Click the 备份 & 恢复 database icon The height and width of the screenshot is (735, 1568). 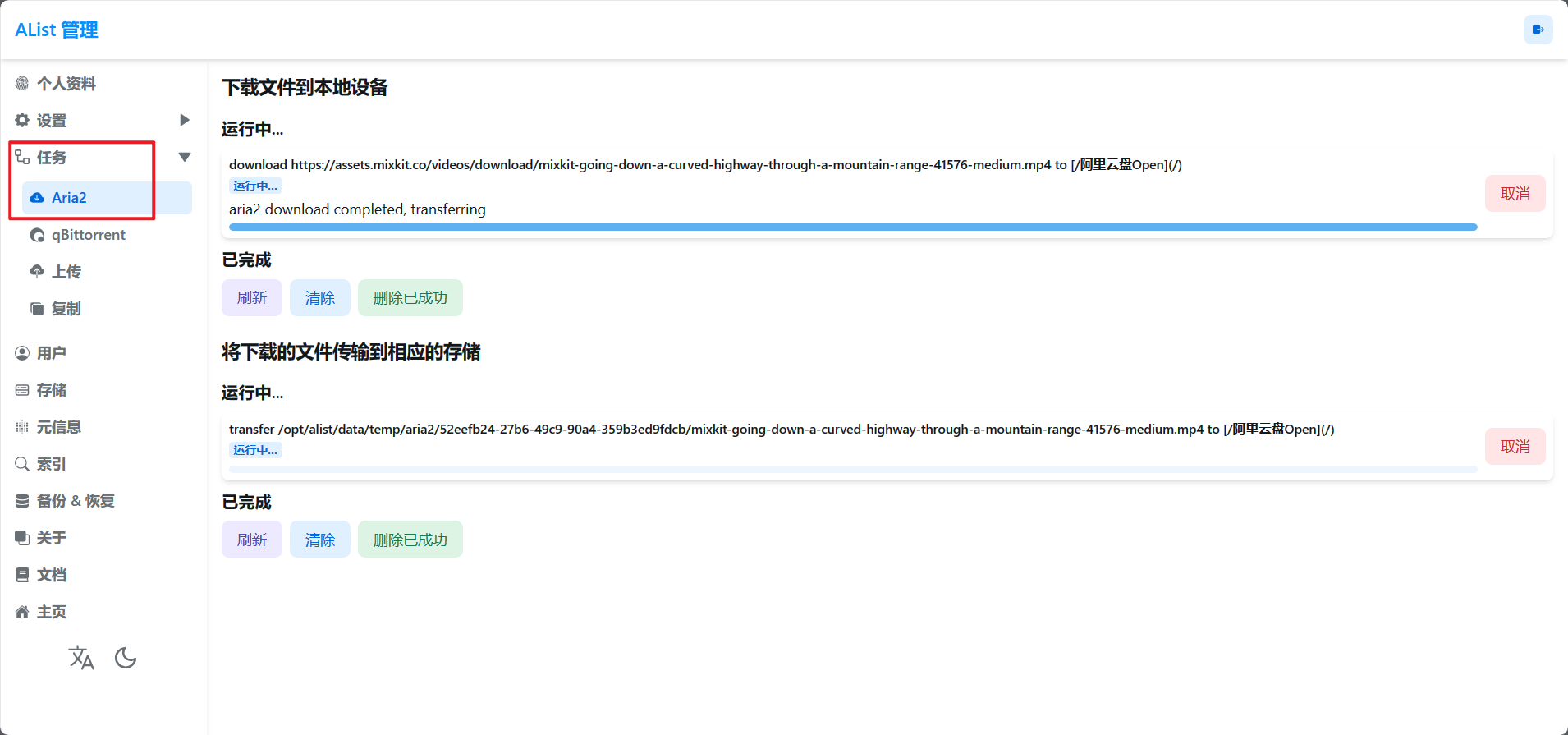coord(22,501)
